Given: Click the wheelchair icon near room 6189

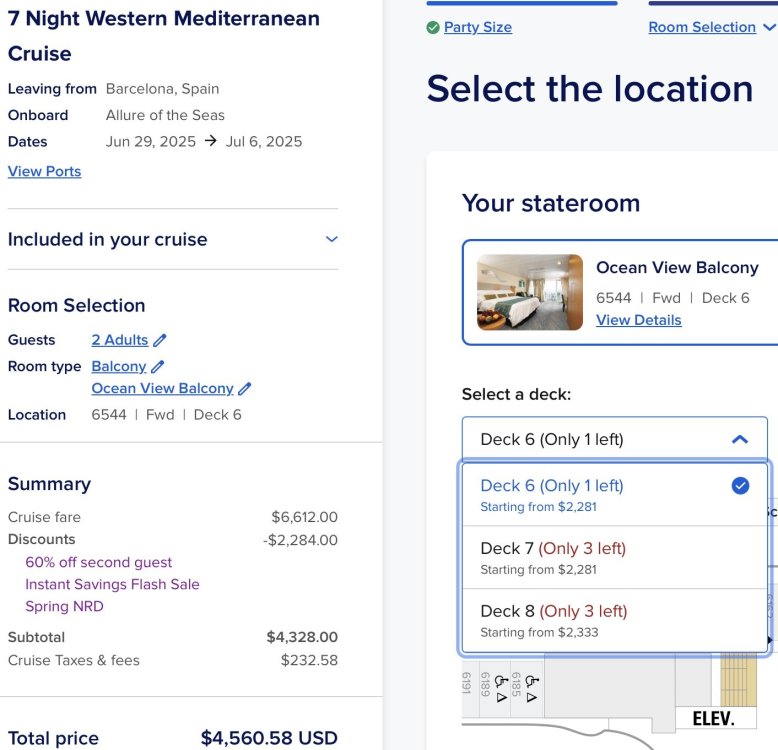Looking at the screenshot, I should (x=501, y=682).
